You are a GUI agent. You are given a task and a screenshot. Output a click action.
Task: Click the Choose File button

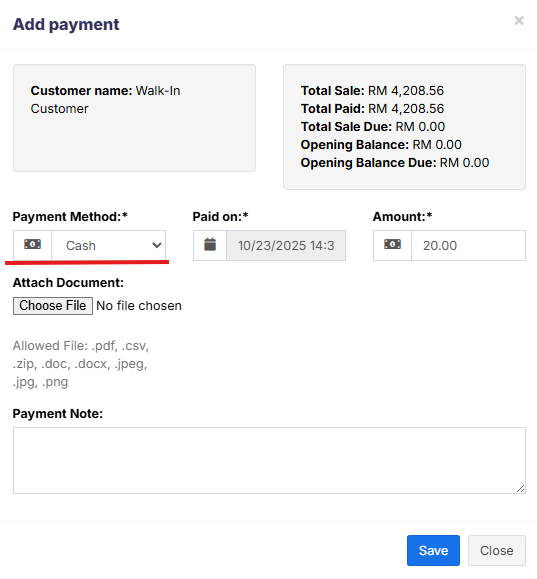point(53,306)
